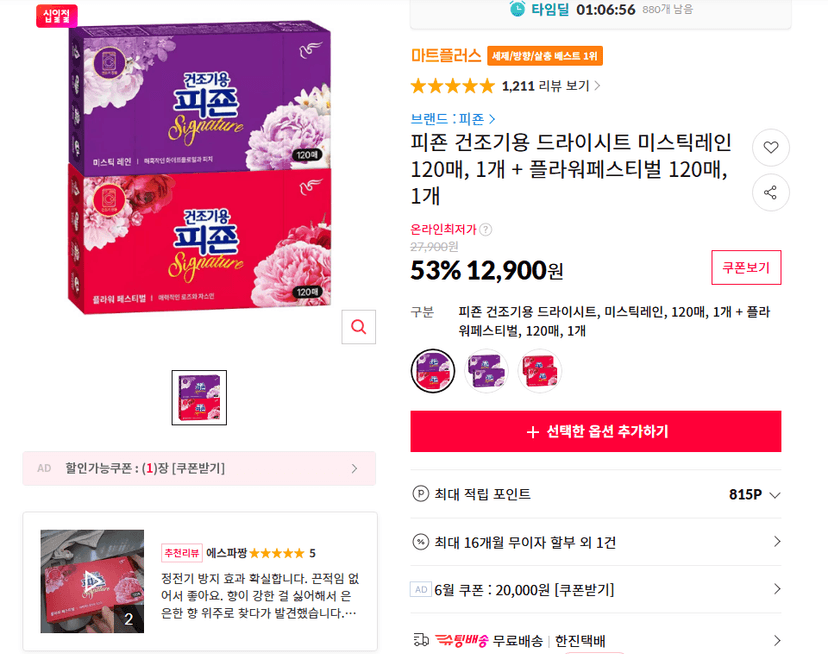Image resolution: width=828 pixels, height=654 pixels.
Task: Select the purple and red combo option swatch
Action: click(x=432, y=371)
